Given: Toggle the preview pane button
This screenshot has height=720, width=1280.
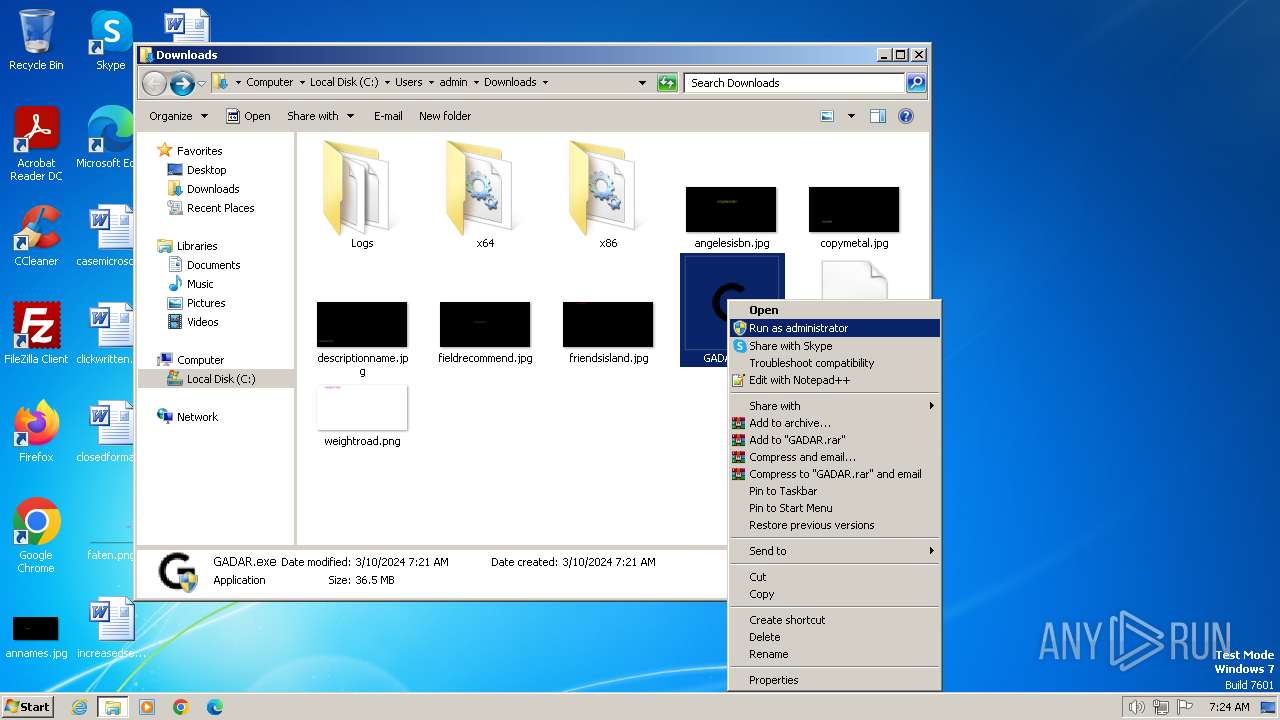Looking at the screenshot, I should [878, 116].
